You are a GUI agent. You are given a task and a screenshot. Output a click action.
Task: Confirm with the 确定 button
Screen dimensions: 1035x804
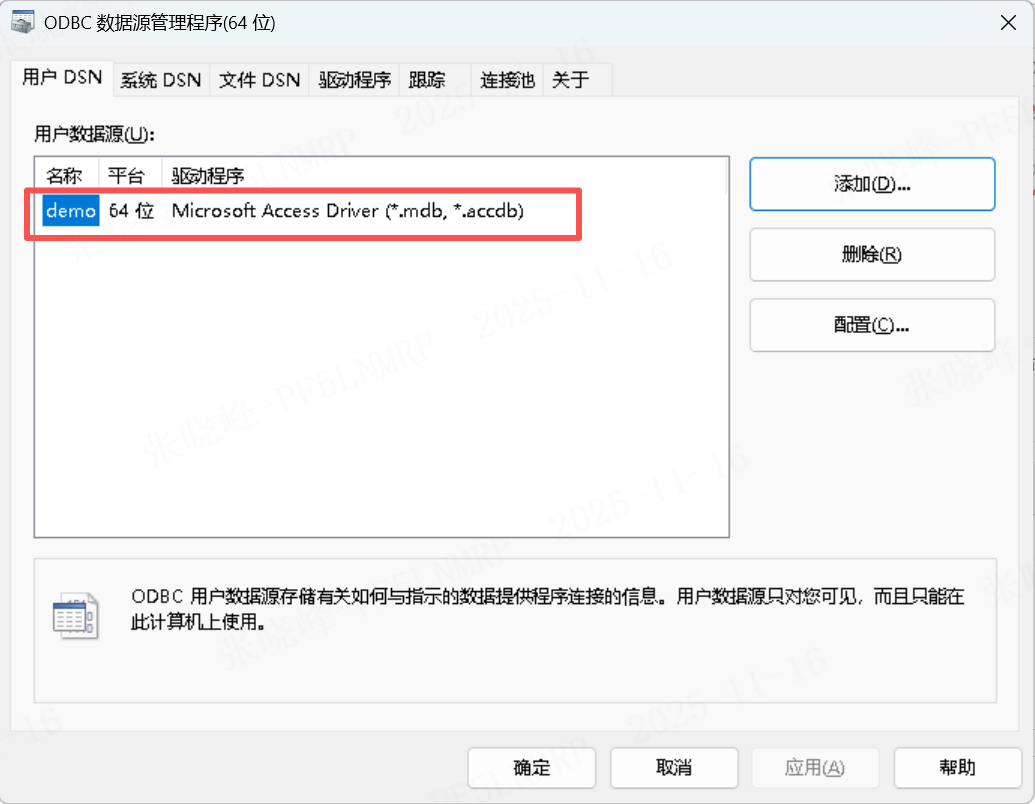pyautogui.click(x=532, y=768)
